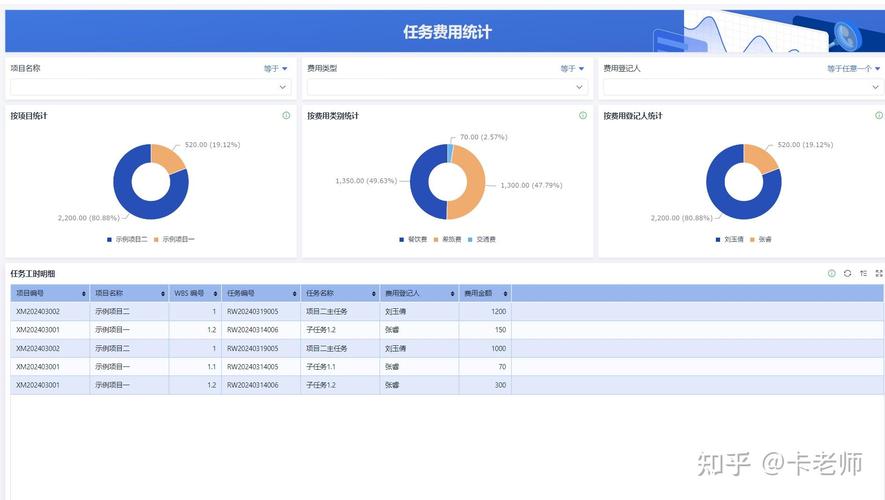Click the WBS cell showing 1.1

coord(195,367)
